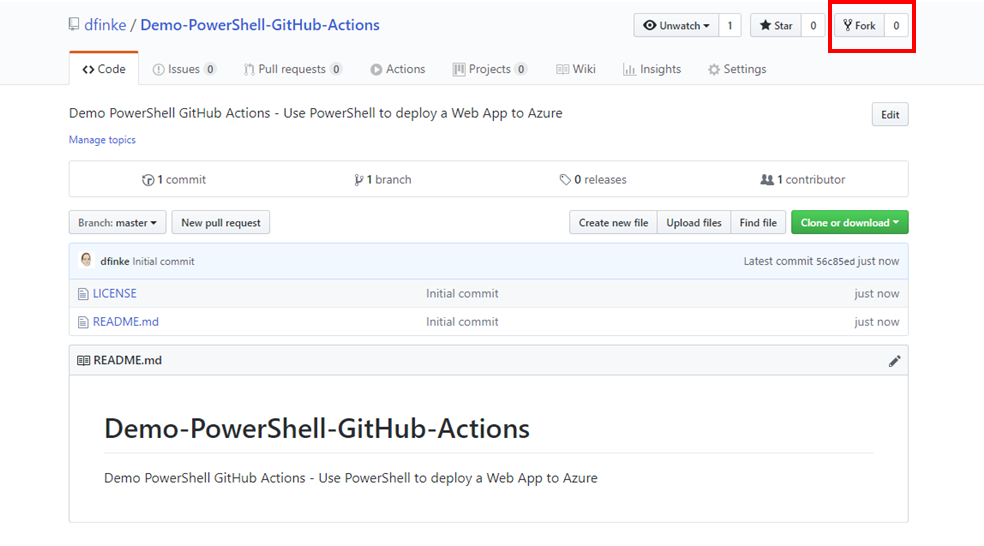The image size is (984, 546).
Task: Expand the Clone or download dropdown
Action: (850, 223)
